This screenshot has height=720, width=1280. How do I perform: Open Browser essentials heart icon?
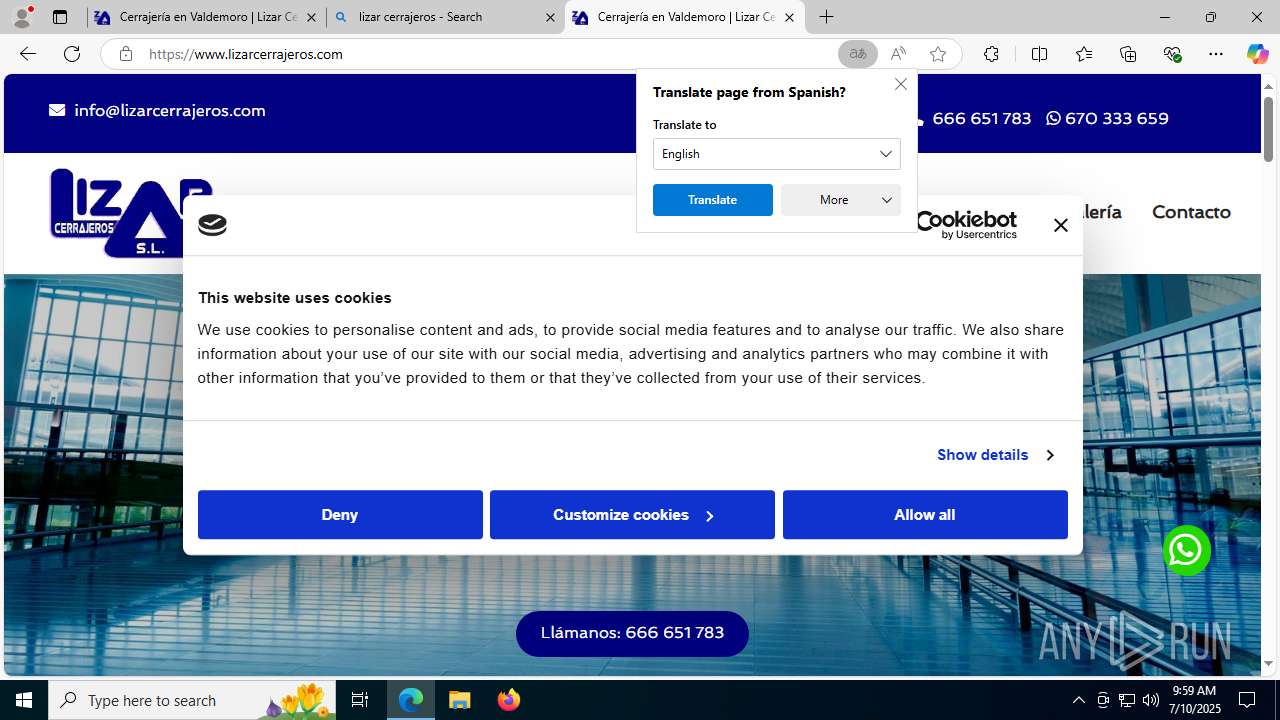tap(1172, 54)
